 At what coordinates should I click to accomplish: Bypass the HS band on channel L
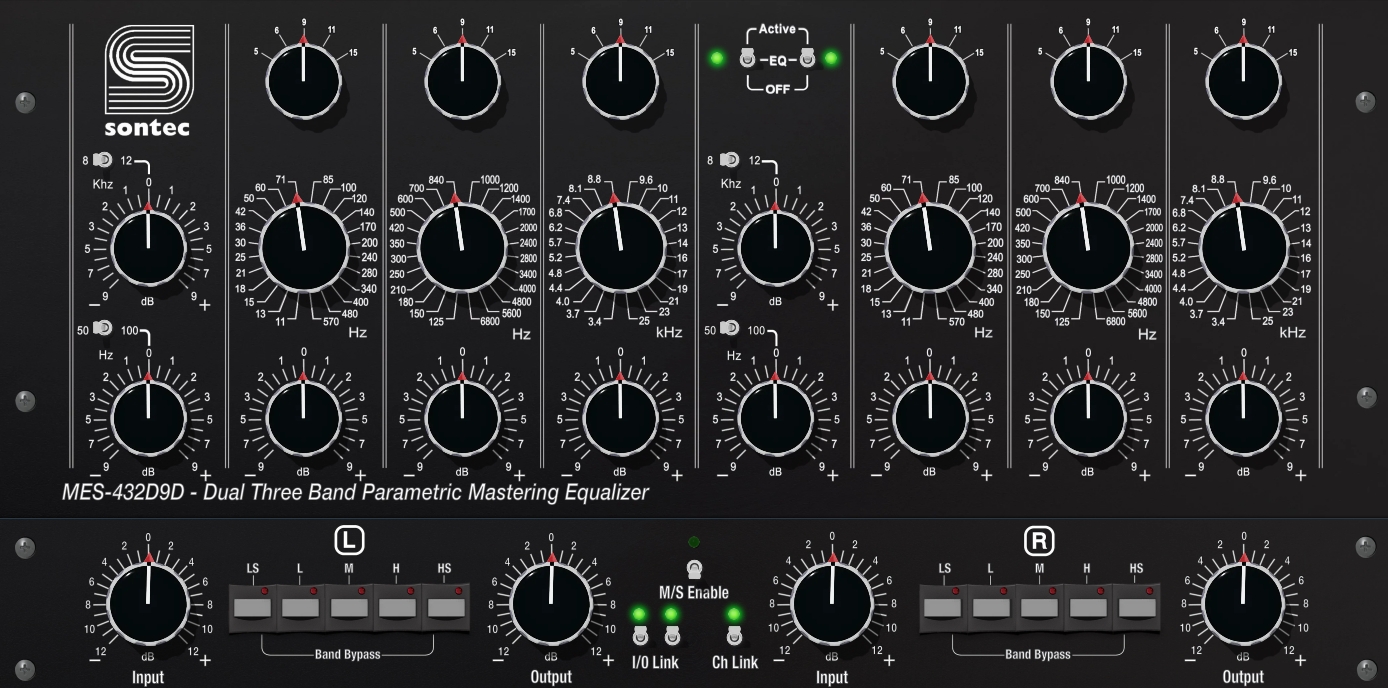tap(444, 606)
